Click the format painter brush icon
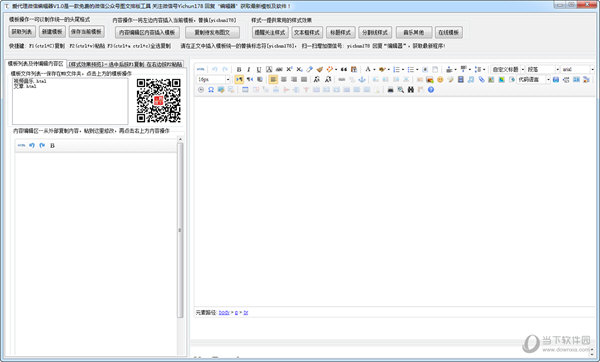Image resolution: width=600 pixels, height=362 pixels. (320, 69)
